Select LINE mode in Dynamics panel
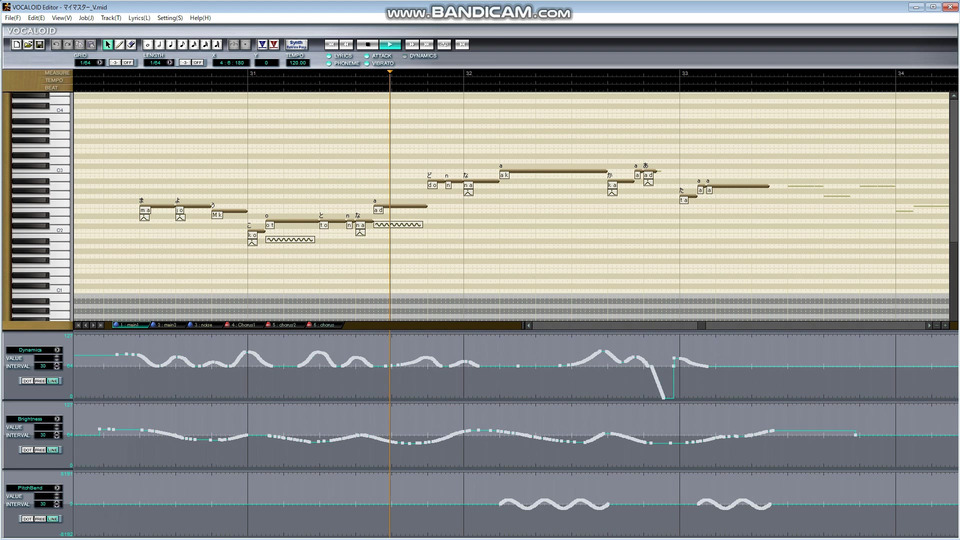The image size is (960, 540). tap(53, 381)
